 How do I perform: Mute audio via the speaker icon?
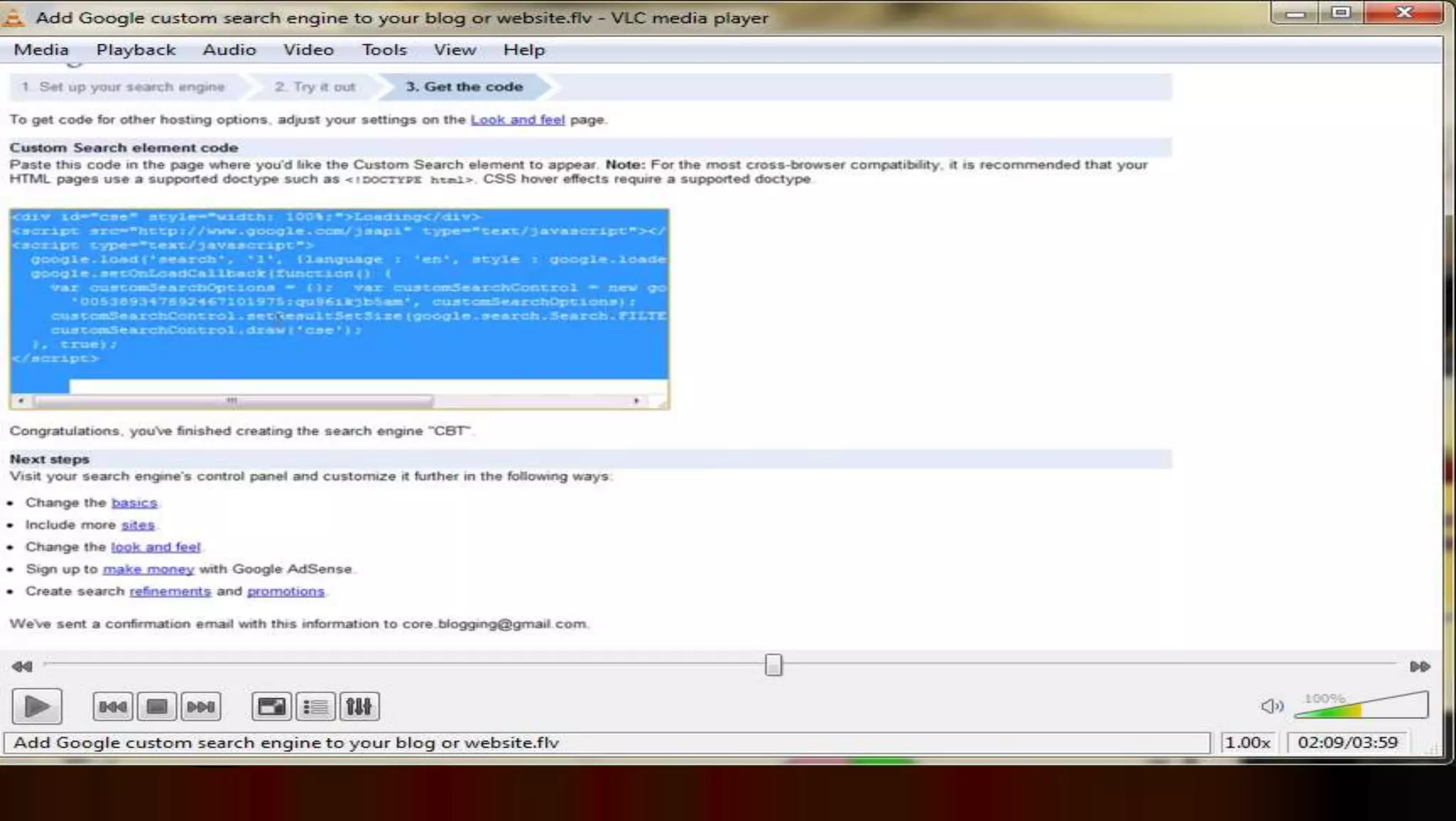pyautogui.click(x=1271, y=706)
